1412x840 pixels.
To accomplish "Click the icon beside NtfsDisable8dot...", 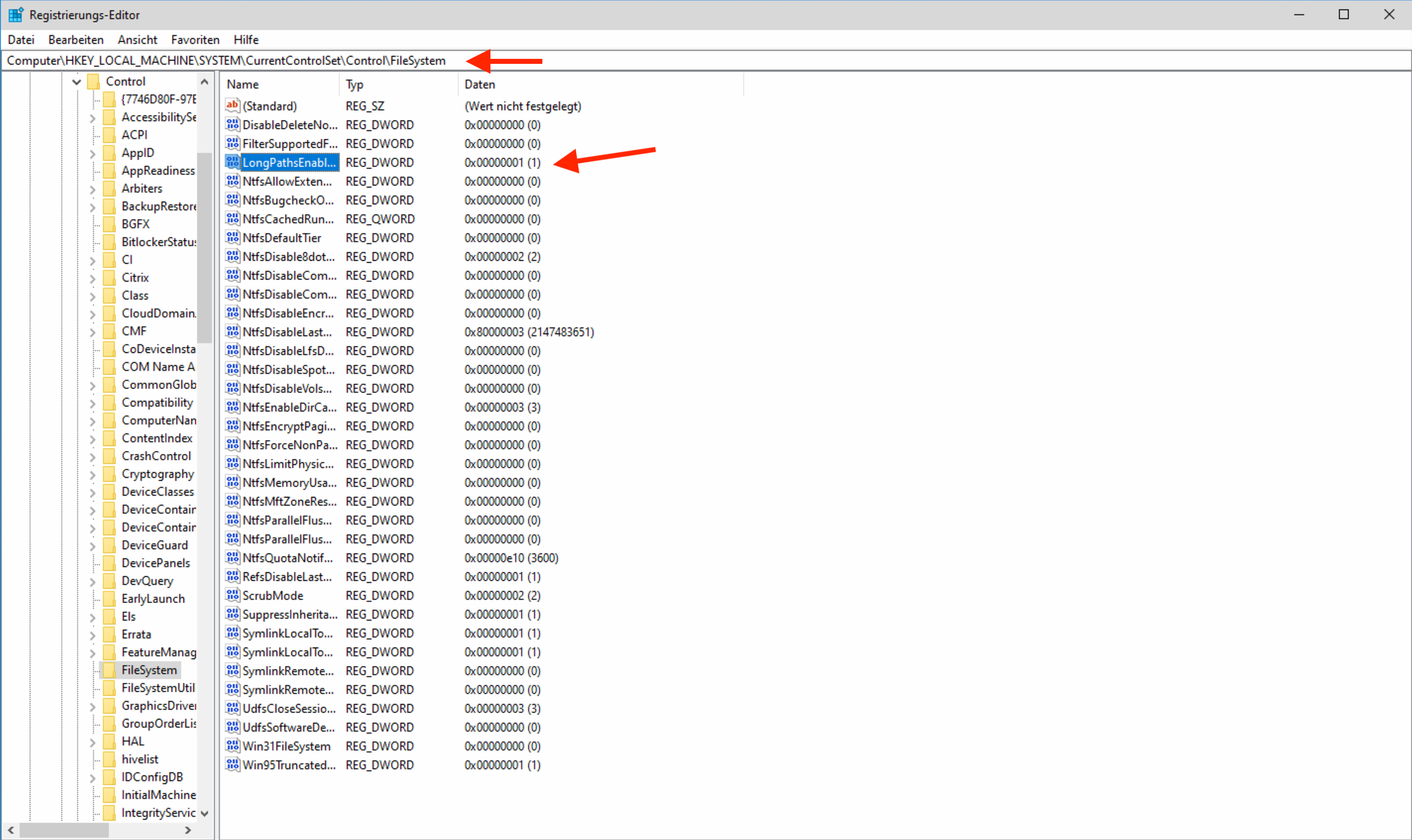I will tap(232, 256).
